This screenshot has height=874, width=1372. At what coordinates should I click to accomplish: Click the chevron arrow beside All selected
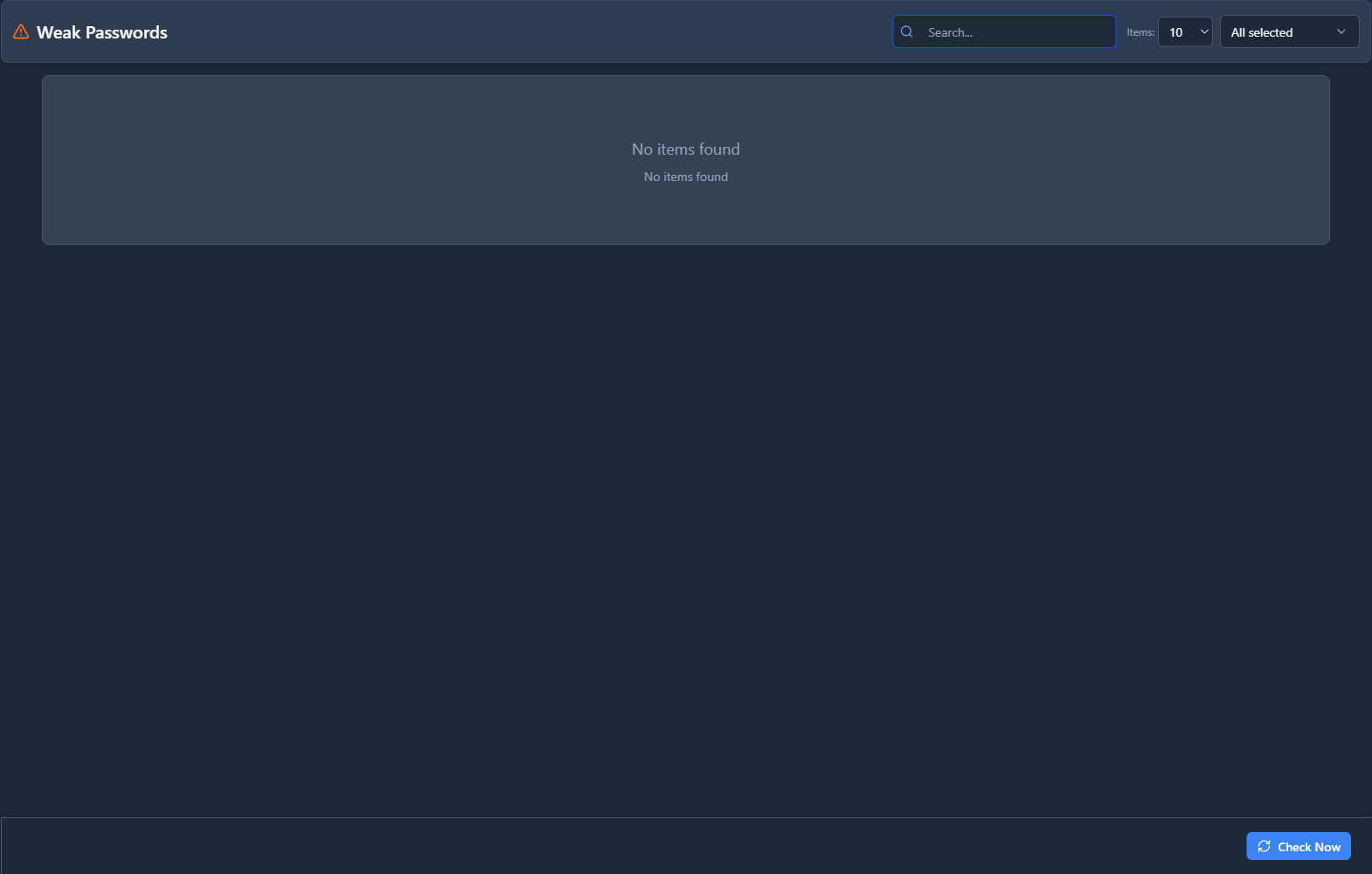click(1341, 32)
